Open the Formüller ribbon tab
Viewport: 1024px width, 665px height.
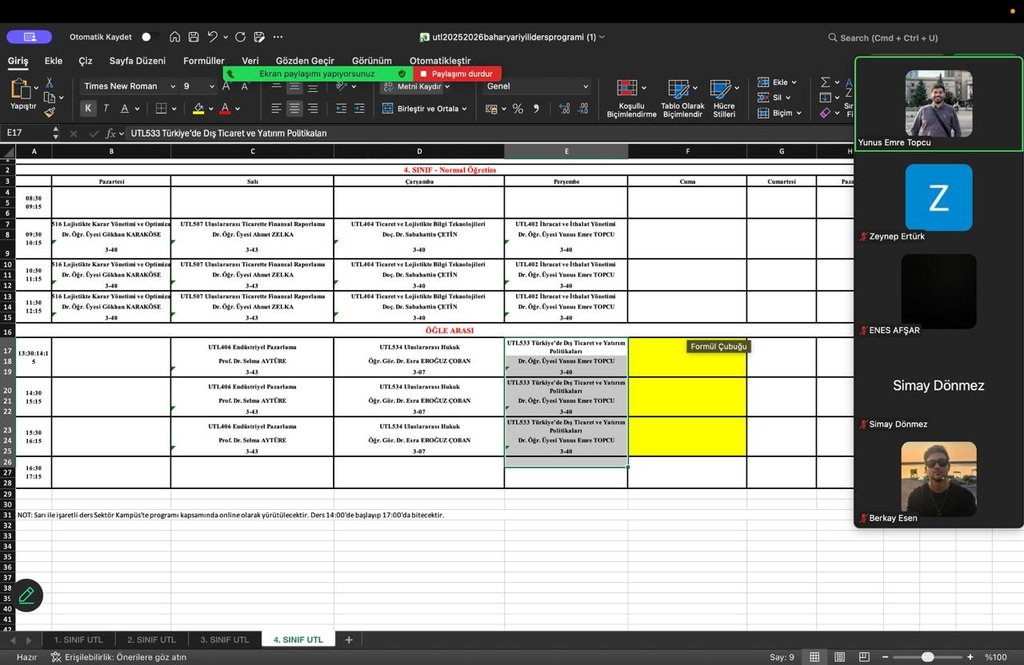click(204, 61)
